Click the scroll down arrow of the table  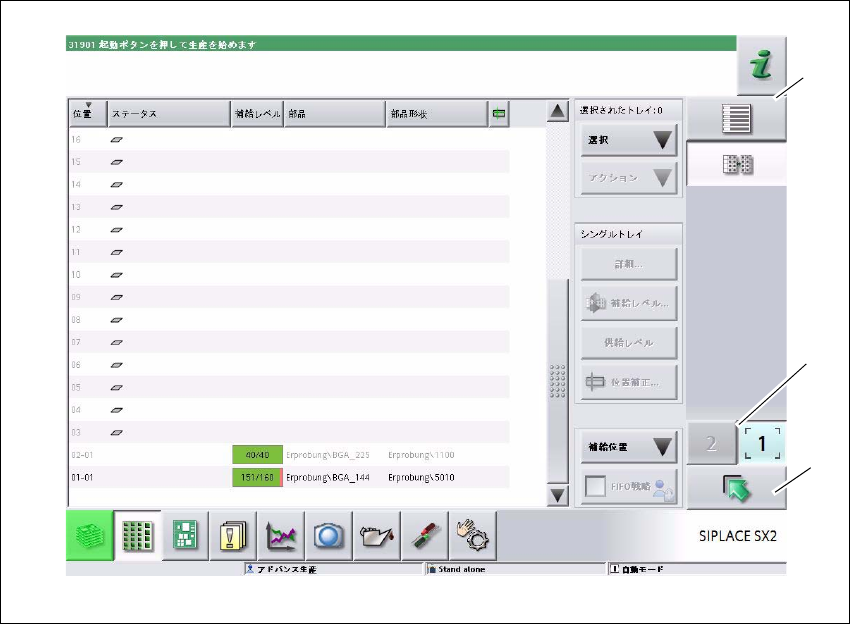point(558,495)
